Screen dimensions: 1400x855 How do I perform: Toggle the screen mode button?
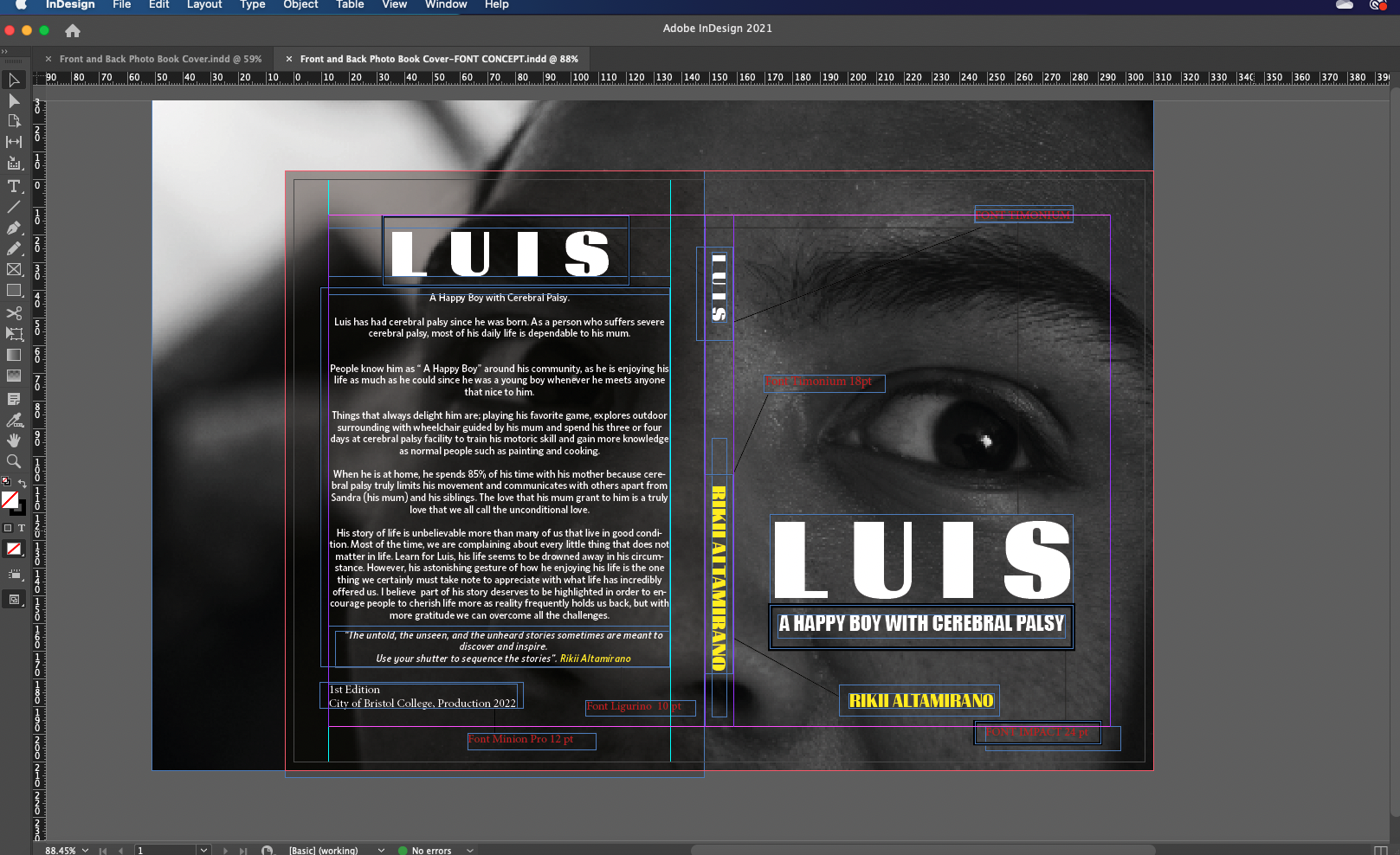tap(14, 599)
